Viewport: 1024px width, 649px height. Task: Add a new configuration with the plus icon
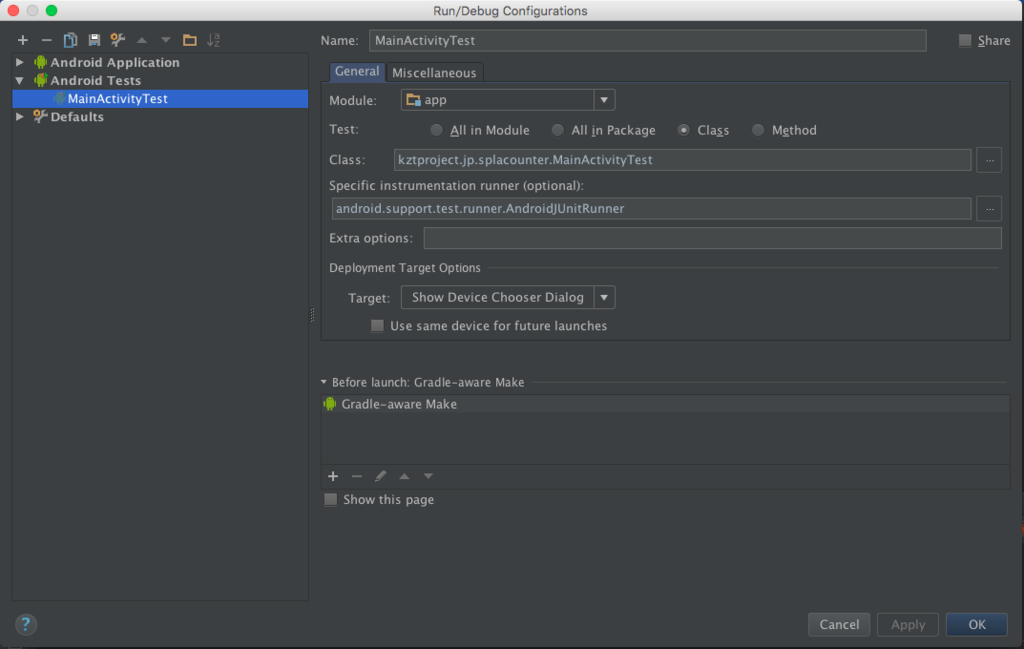23,40
